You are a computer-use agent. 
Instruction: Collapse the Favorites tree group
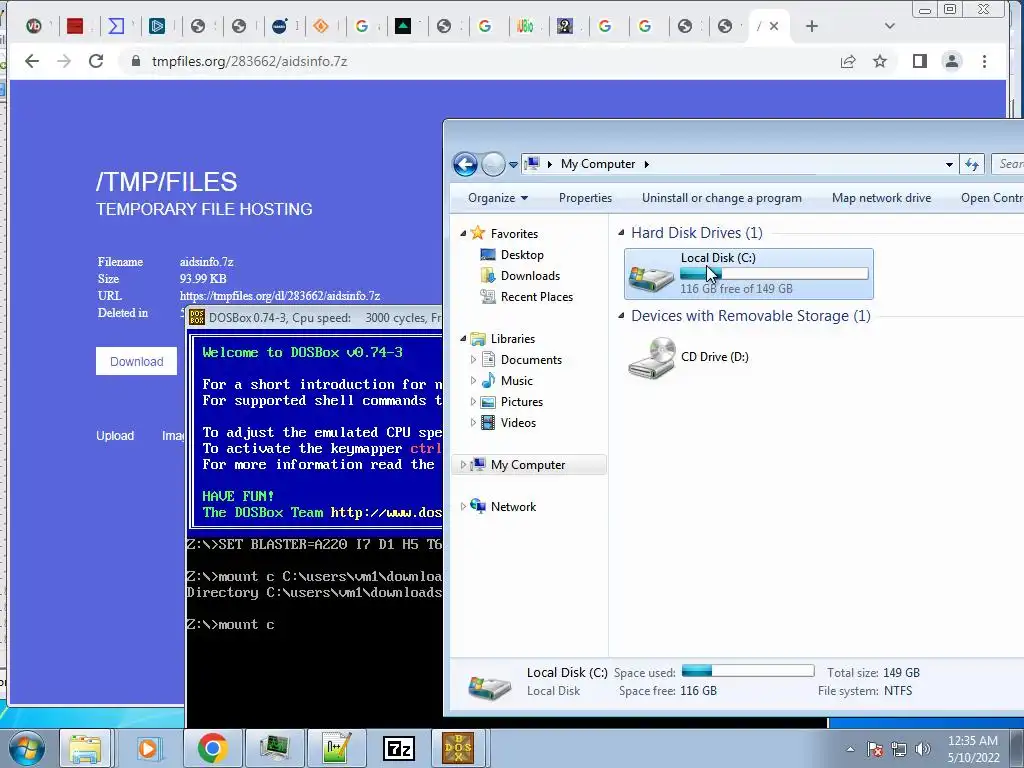463,233
